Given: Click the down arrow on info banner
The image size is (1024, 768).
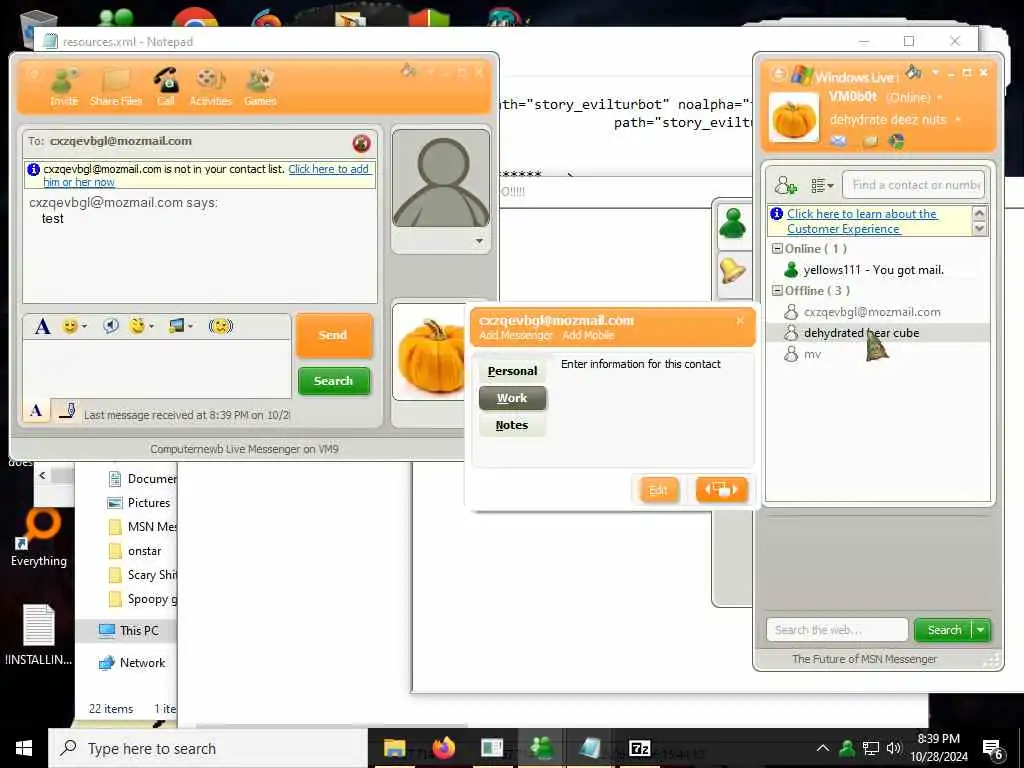Looking at the screenshot, I should [978, 228].
